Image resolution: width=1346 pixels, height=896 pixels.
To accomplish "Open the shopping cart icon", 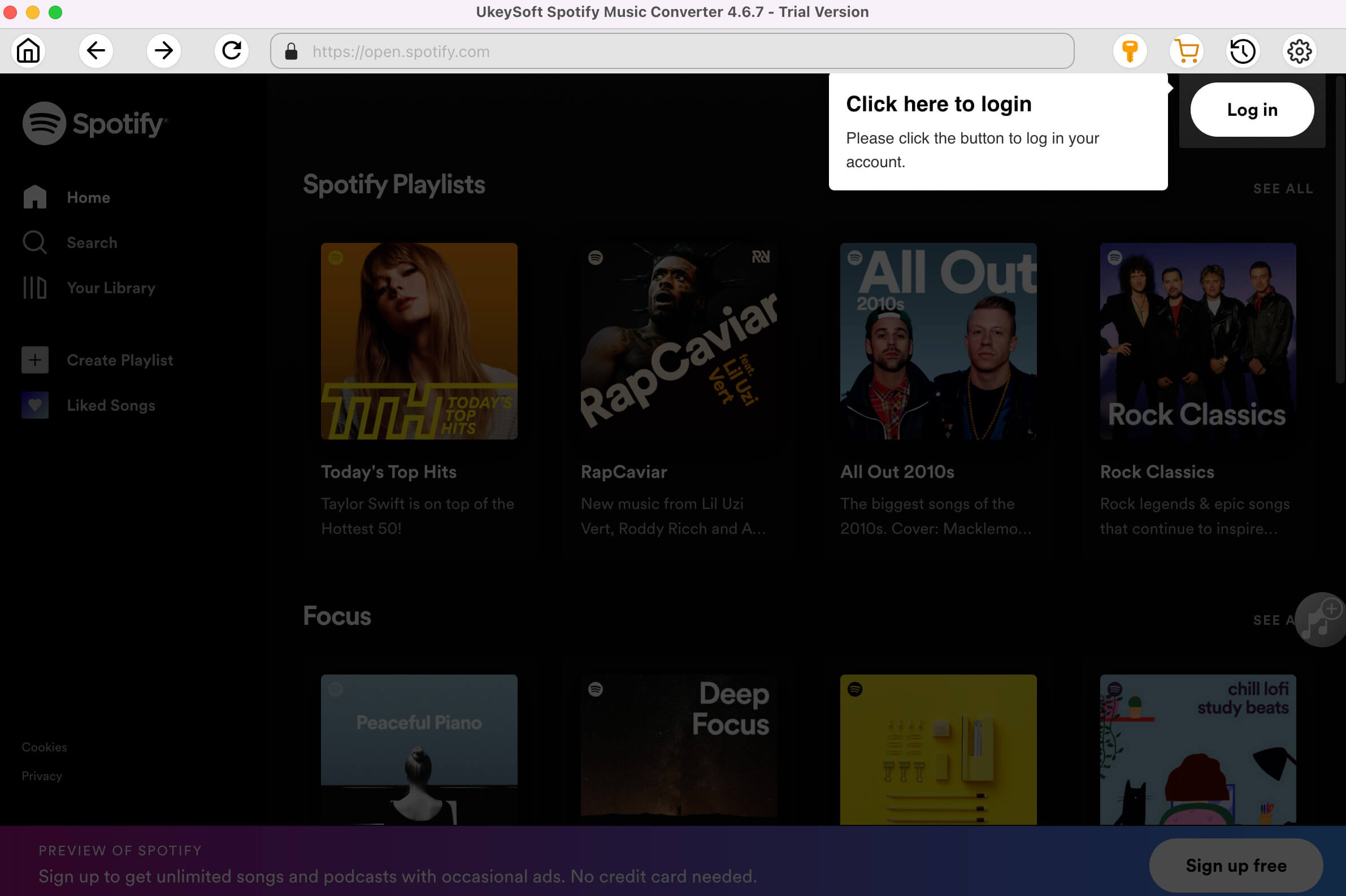I will (x=1187, y=51).
